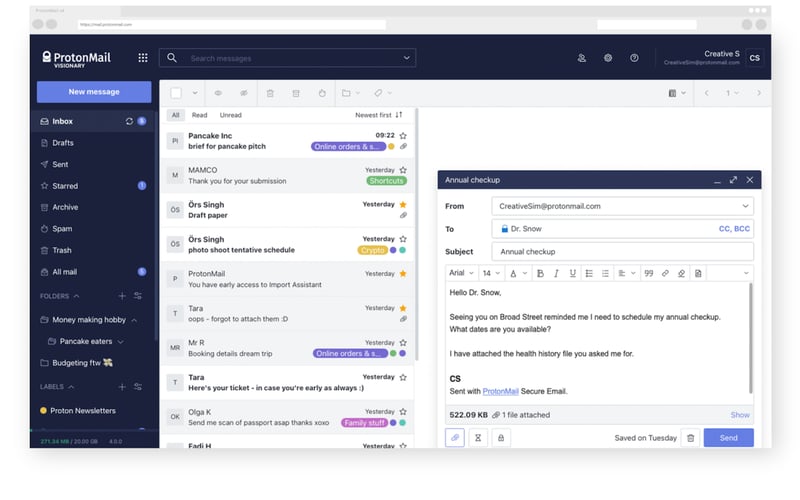Screen dimensions: 800x500
Task: Click the New message button
Action: [x=94, y=92]
